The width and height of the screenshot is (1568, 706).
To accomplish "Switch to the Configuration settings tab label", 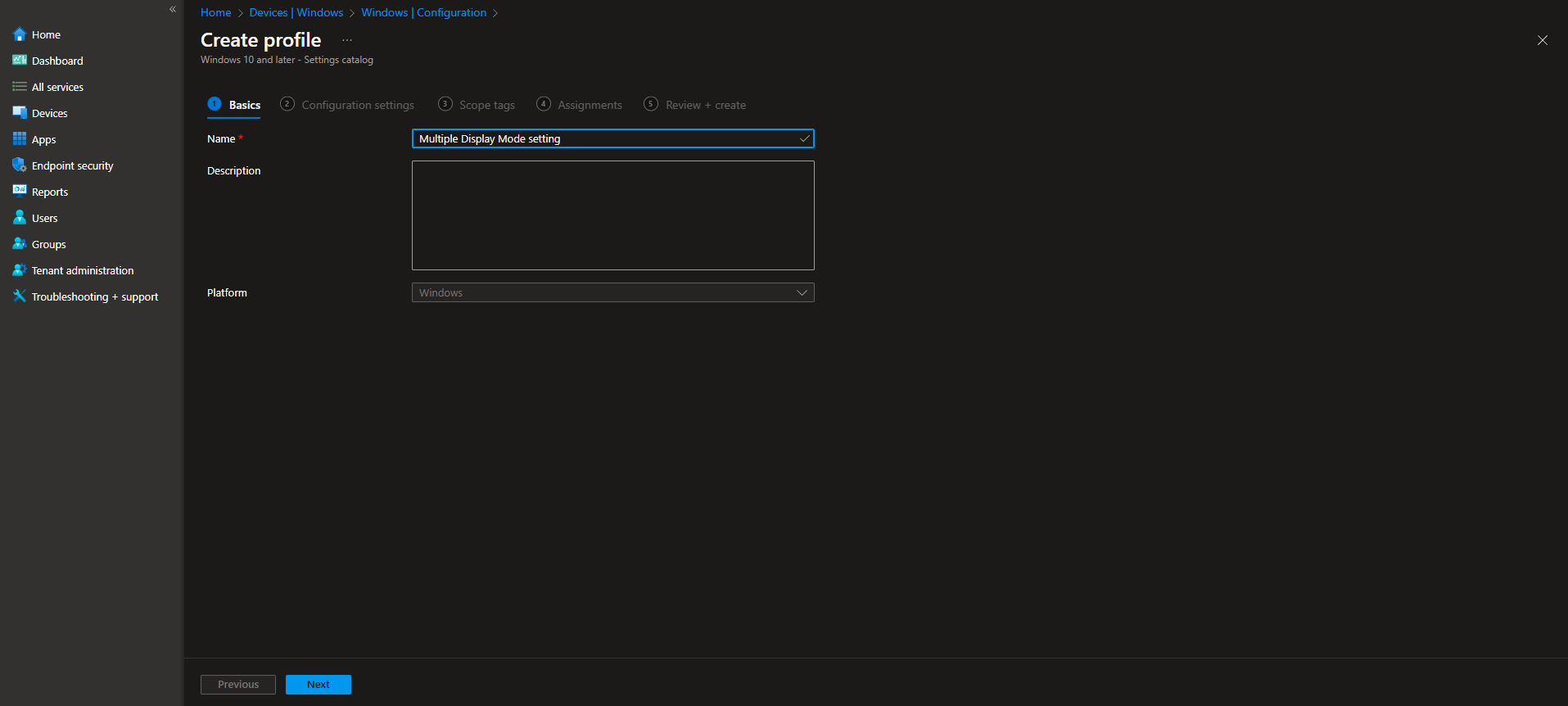I will (x=358, y=105).
